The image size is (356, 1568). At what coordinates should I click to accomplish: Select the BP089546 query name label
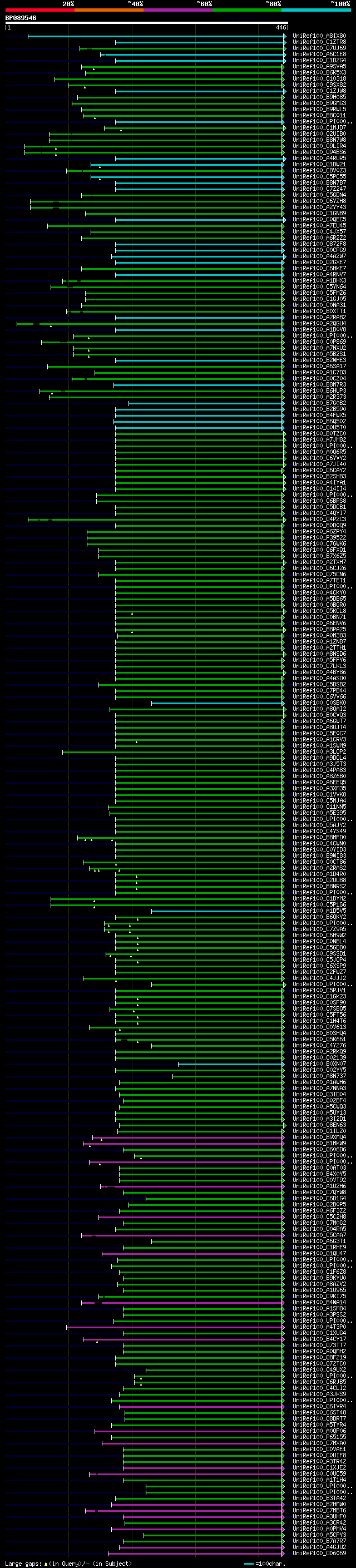(x=21, y=18)
